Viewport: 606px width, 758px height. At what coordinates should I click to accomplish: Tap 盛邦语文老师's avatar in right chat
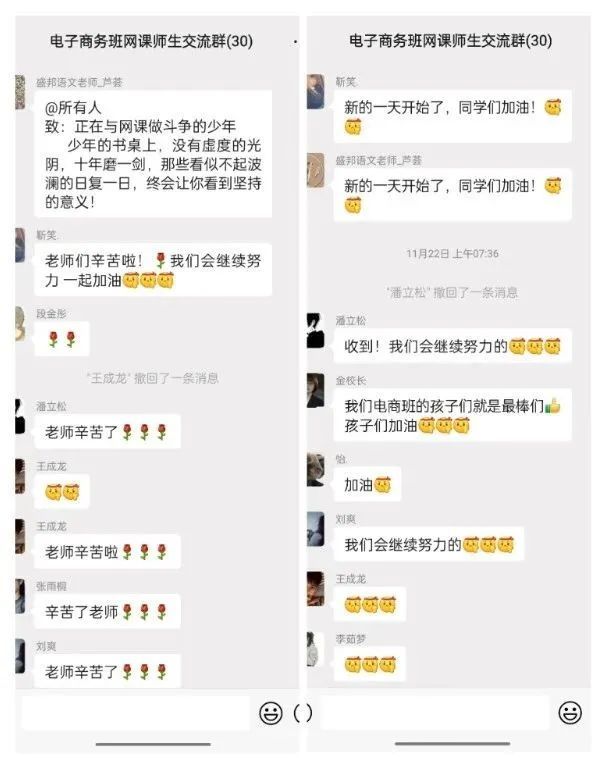coord(316,170)
